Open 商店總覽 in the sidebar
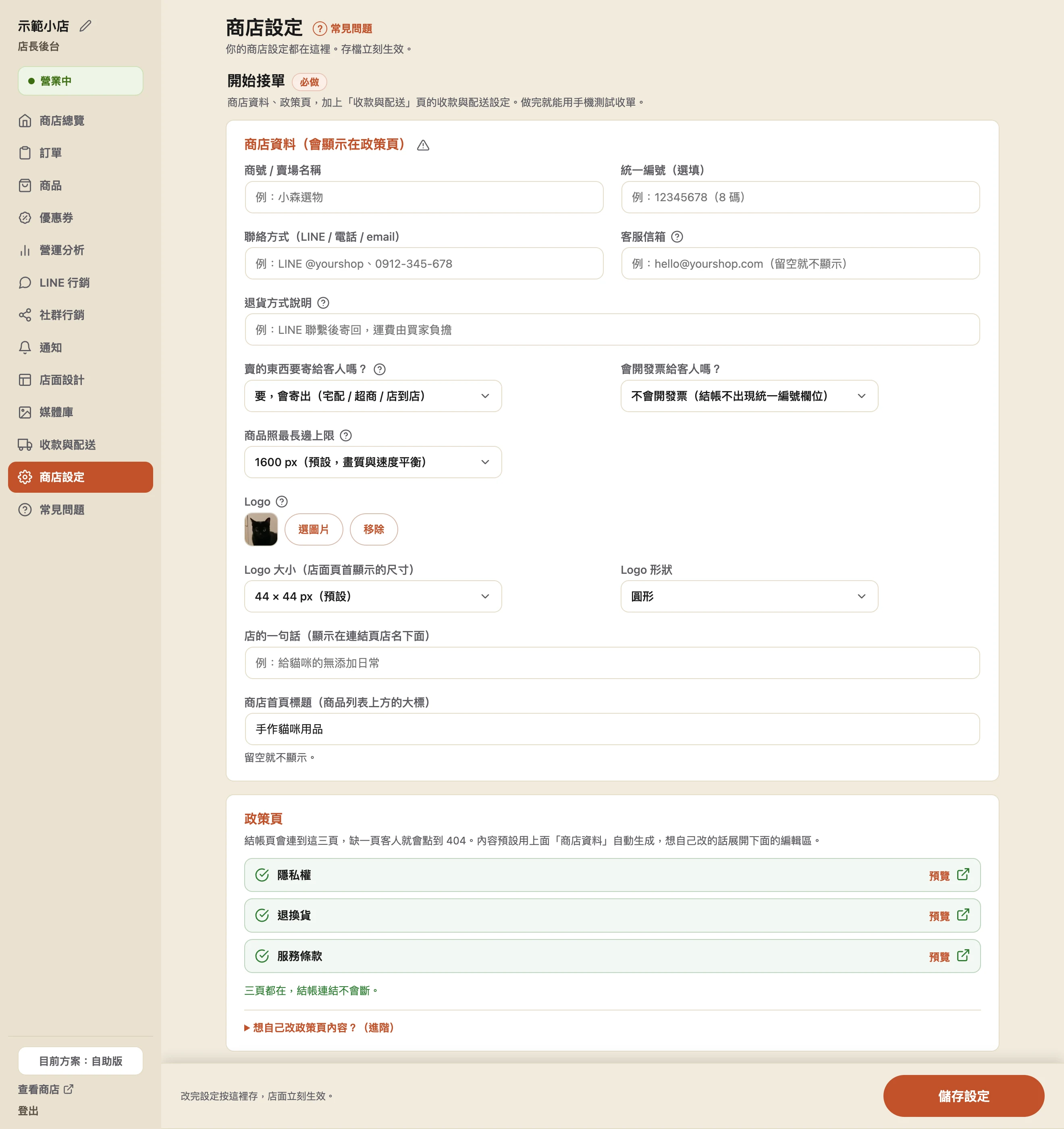The height and width of the screenshot is (1129, 1064). click(81, 121)
